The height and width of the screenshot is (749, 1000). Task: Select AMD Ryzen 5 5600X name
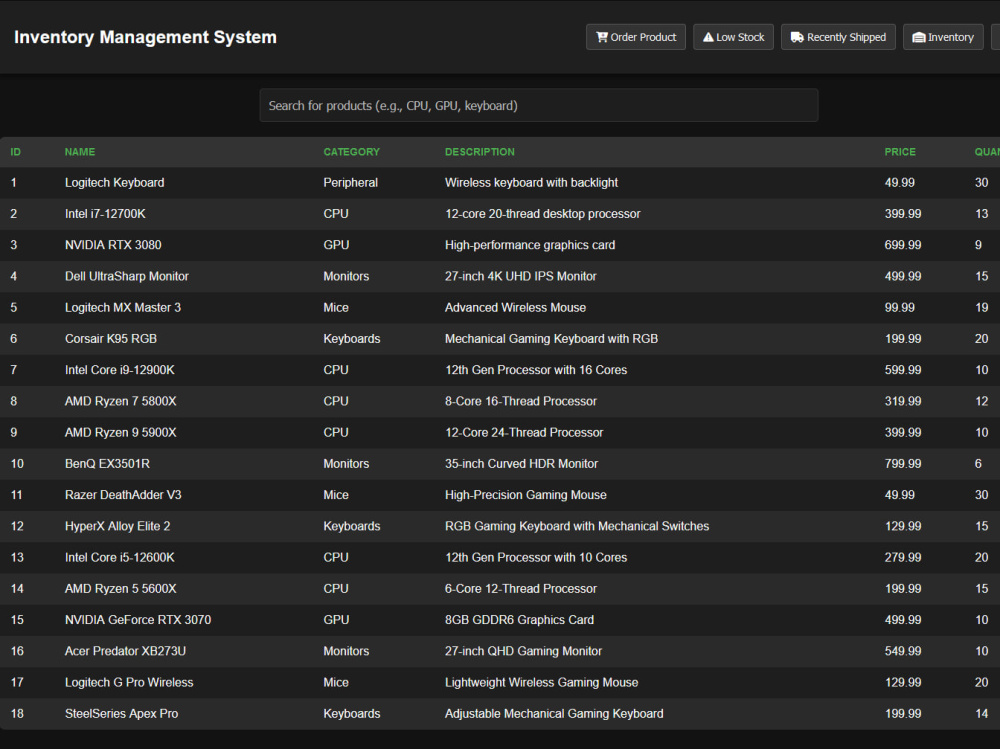coord(121,589)
